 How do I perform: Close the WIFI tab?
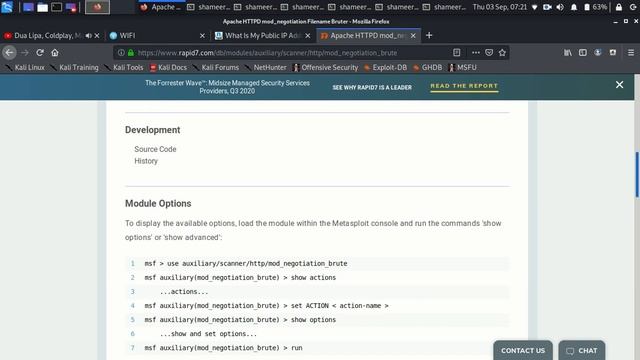[202, 36]
